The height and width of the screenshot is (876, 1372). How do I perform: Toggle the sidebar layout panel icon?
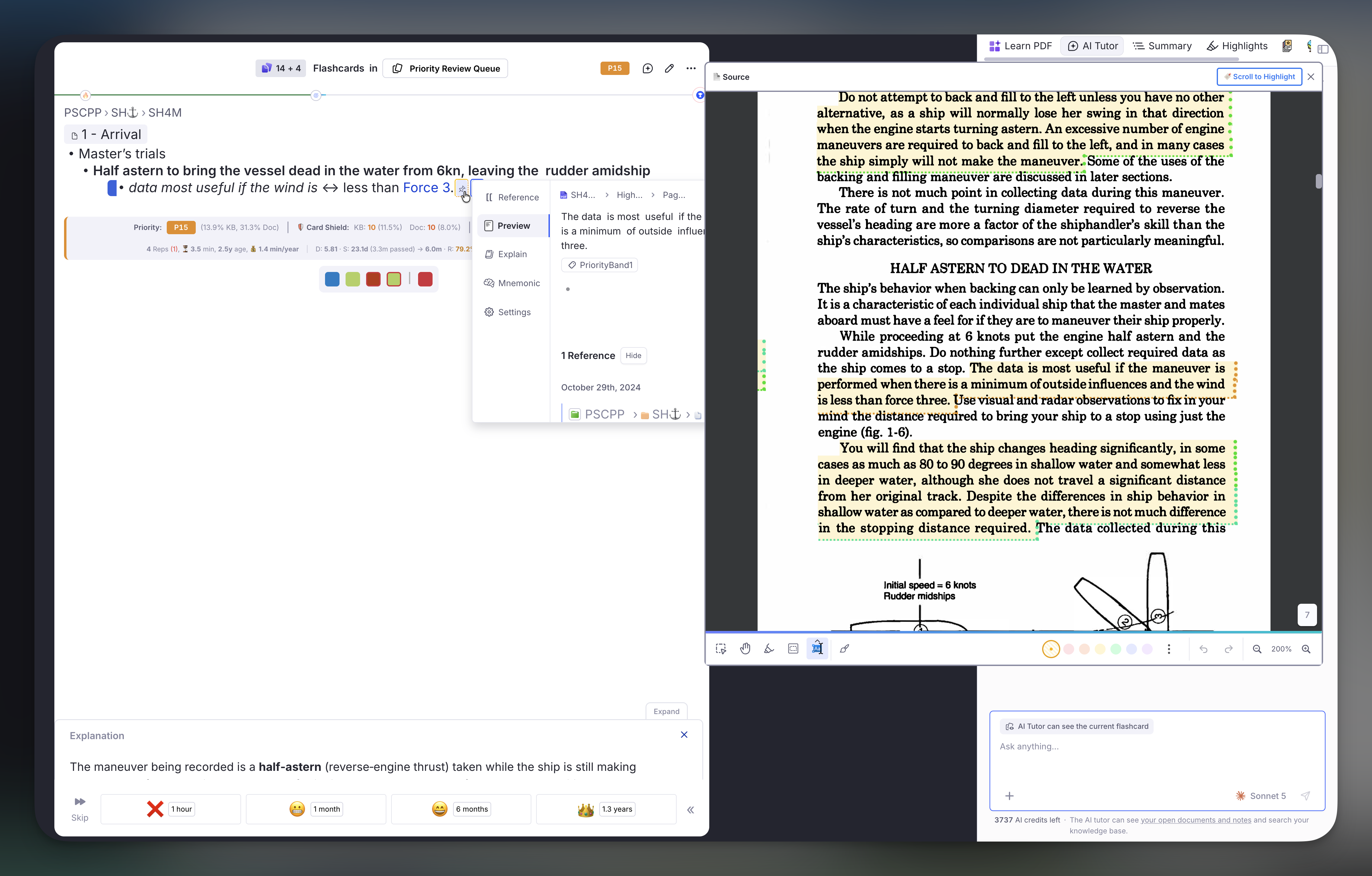[x=1323, y=49]
